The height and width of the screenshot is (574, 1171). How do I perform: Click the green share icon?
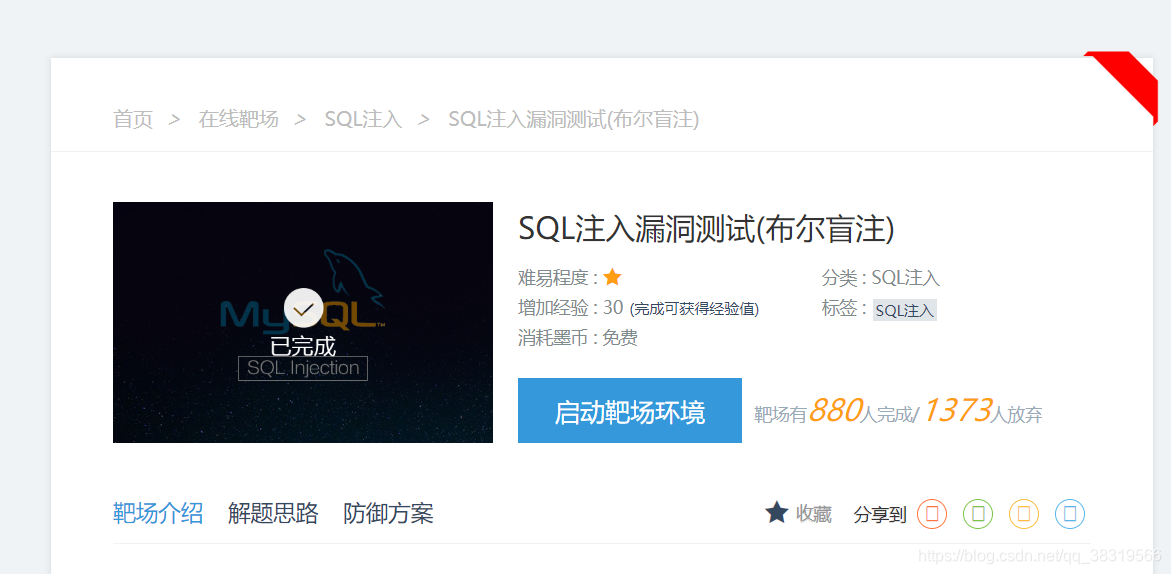[x=978, y=514]
